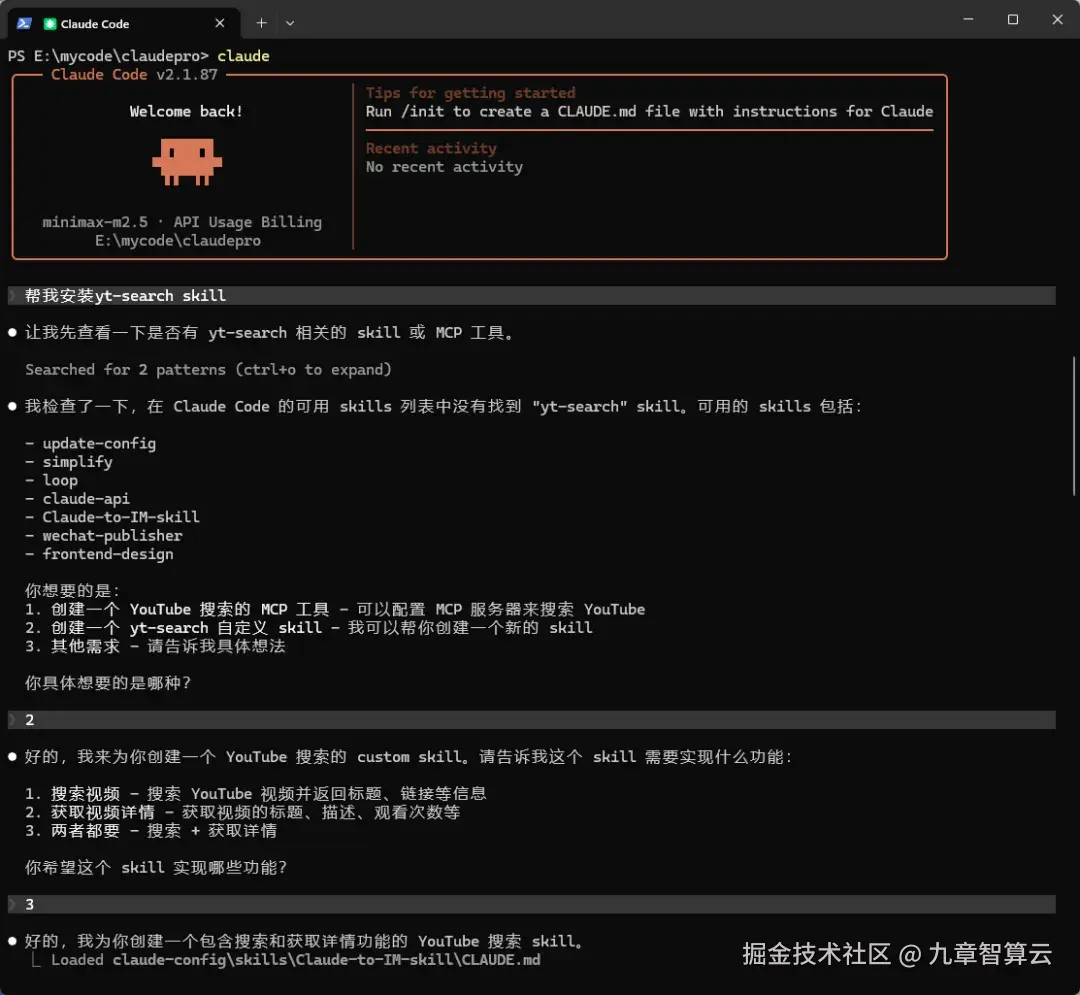Click the '你想要的是:' line
Image resolution: width=1080 pixels, height=995 pixels.
[72, 591]
